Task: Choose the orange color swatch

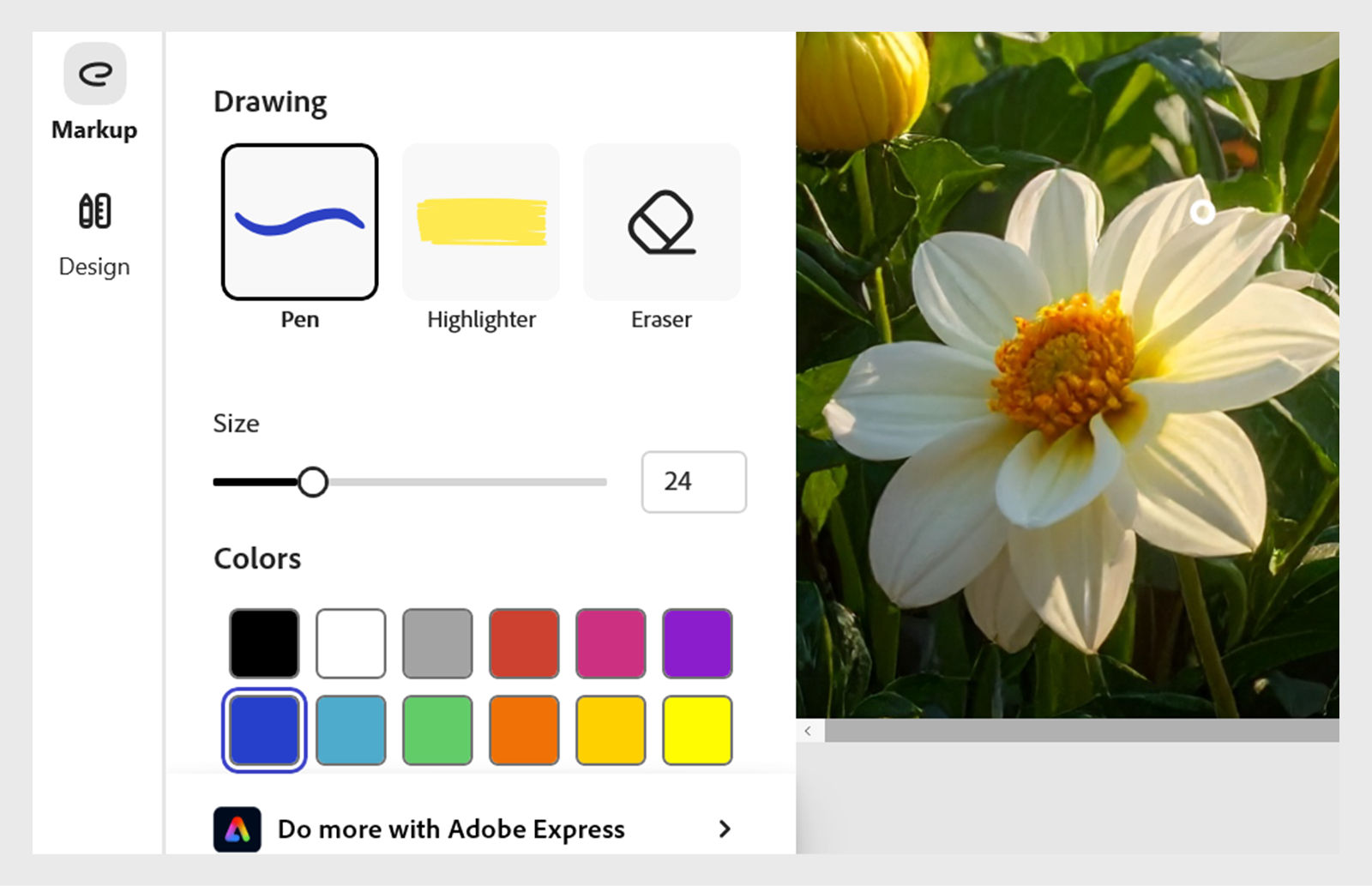Action: point(523,730)
